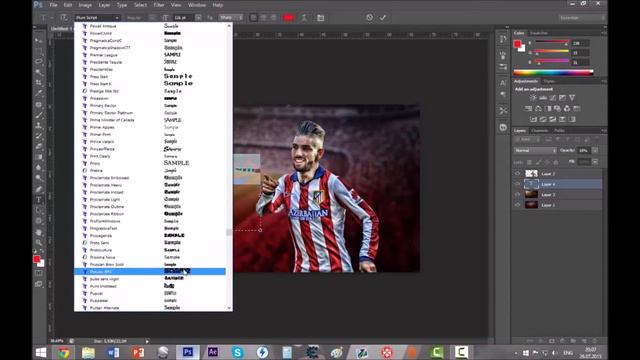Select the Eraser tool
The width and height of the screenshot is (640, 360).
tap(39, 147)
